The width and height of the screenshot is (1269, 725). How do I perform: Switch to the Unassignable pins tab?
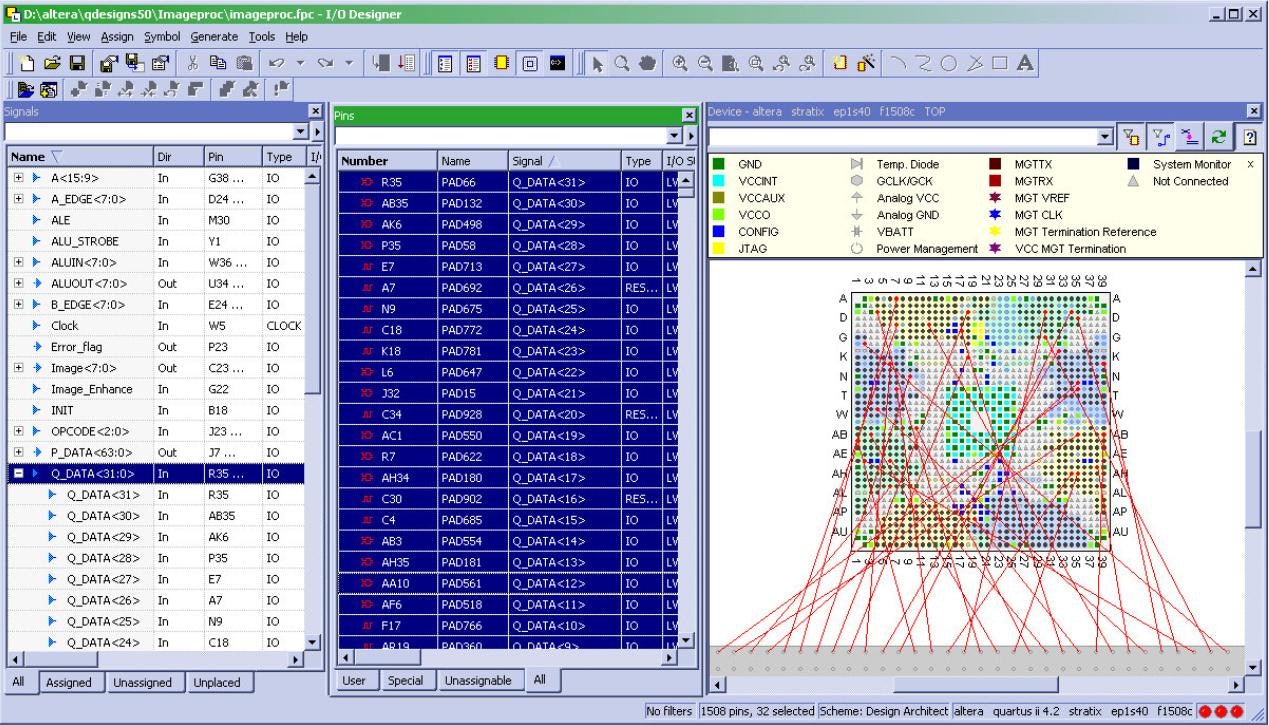[x=478, y=680]
